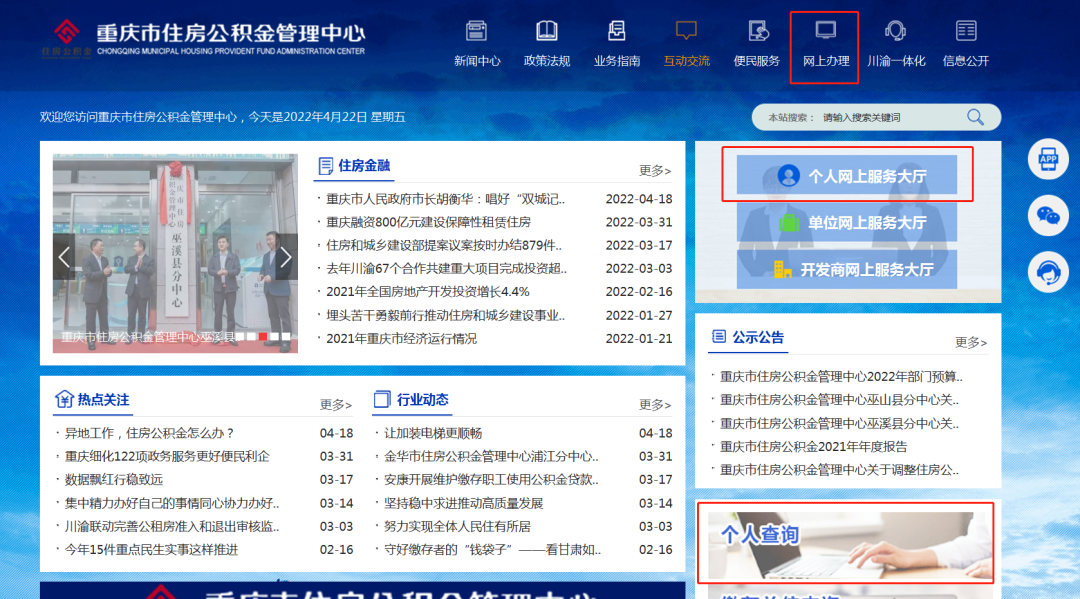This screenshot has height=599, width=1080.
Task: Show previous carousel slide with left arrow
Action: (x=65, y=257)
